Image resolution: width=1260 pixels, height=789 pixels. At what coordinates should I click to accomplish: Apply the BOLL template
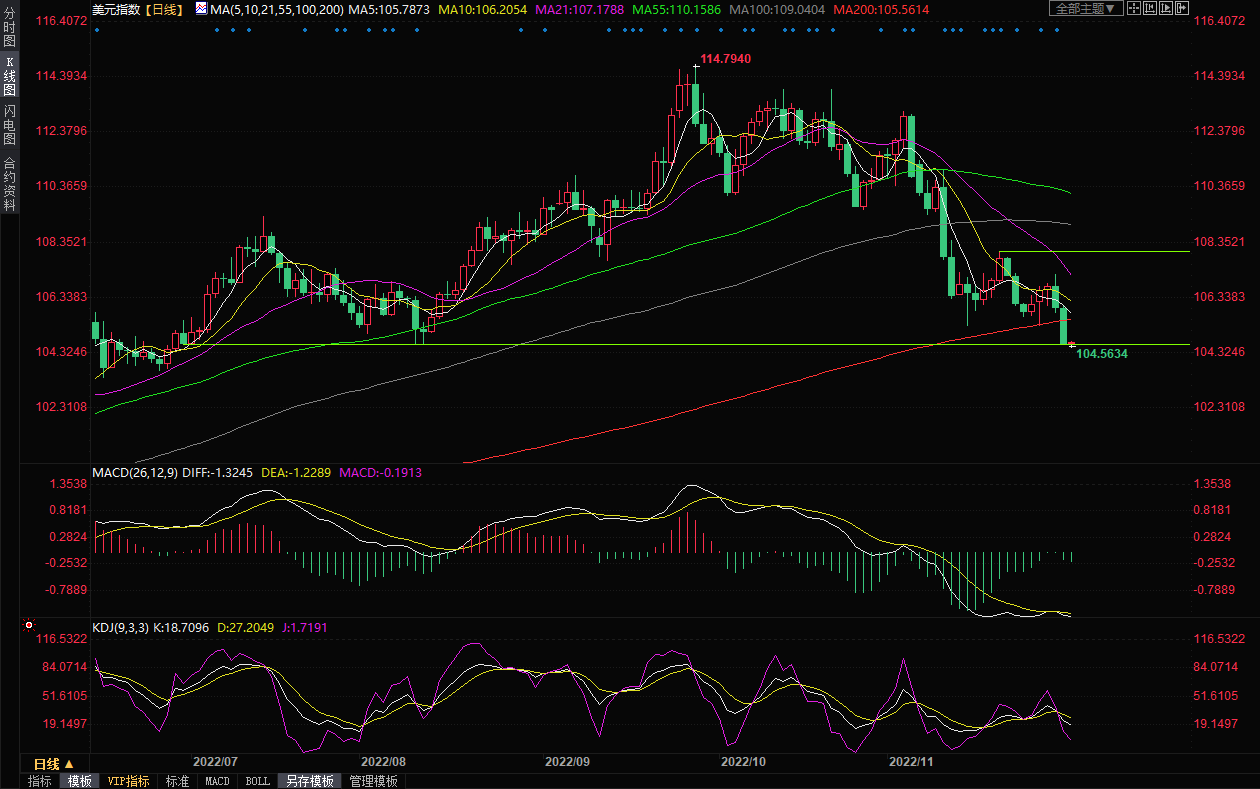(x=257, y=781)
